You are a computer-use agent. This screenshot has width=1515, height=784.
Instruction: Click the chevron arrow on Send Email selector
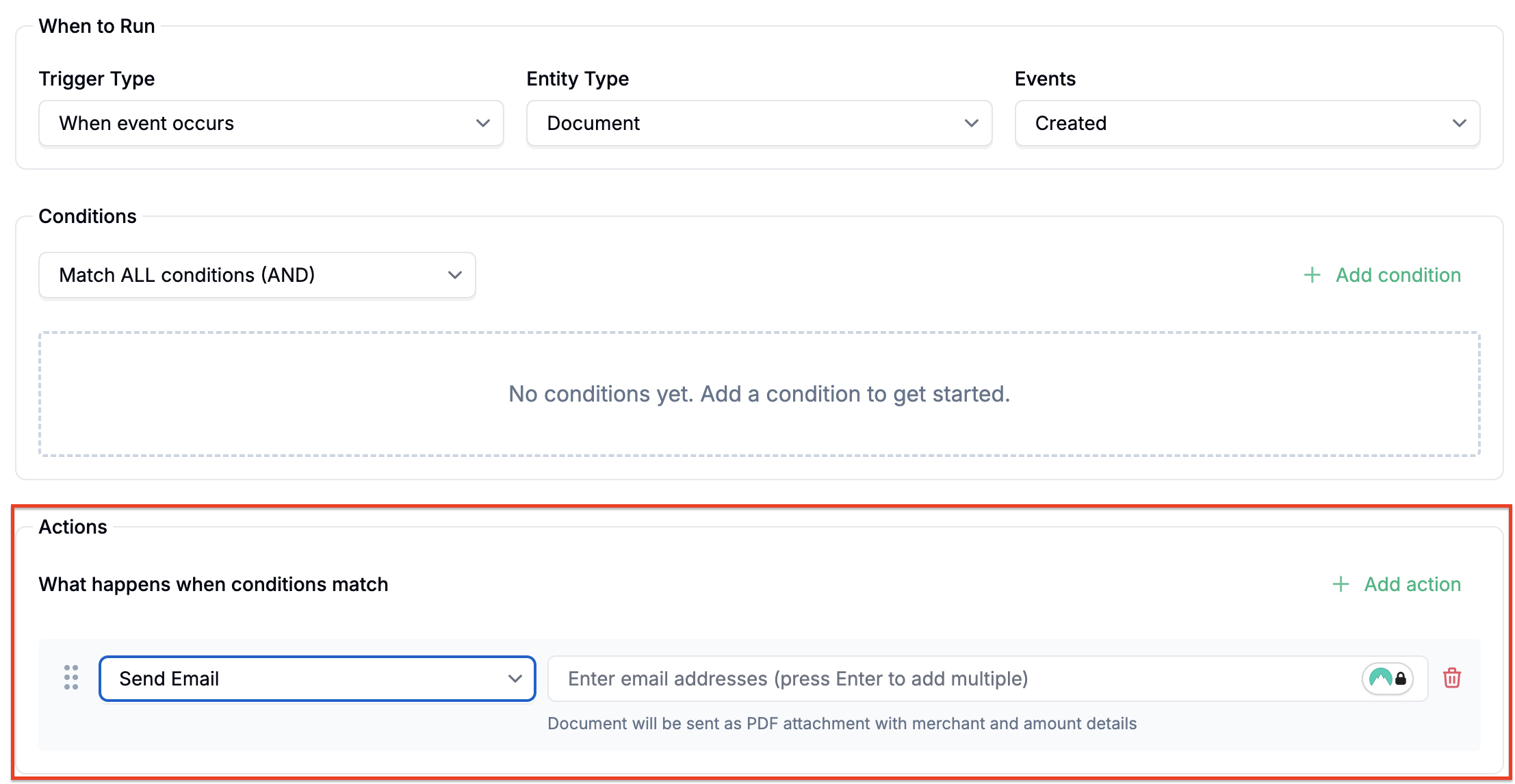tap(515, 679)
